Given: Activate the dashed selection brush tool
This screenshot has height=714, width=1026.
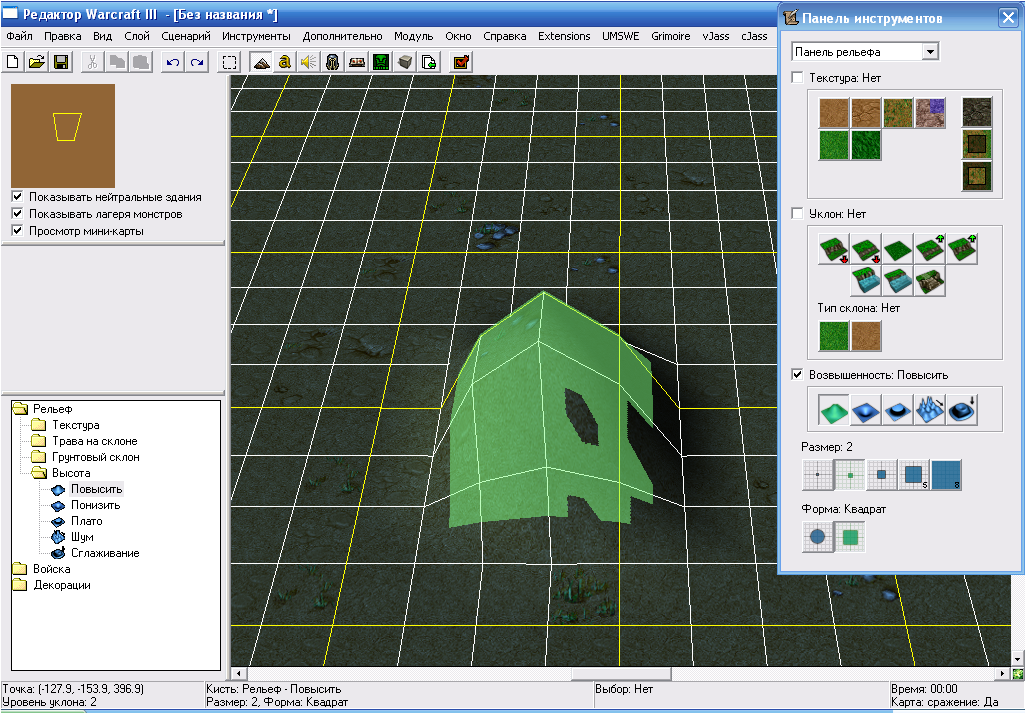Looking at the screenshot, I should tap(229, 62).
